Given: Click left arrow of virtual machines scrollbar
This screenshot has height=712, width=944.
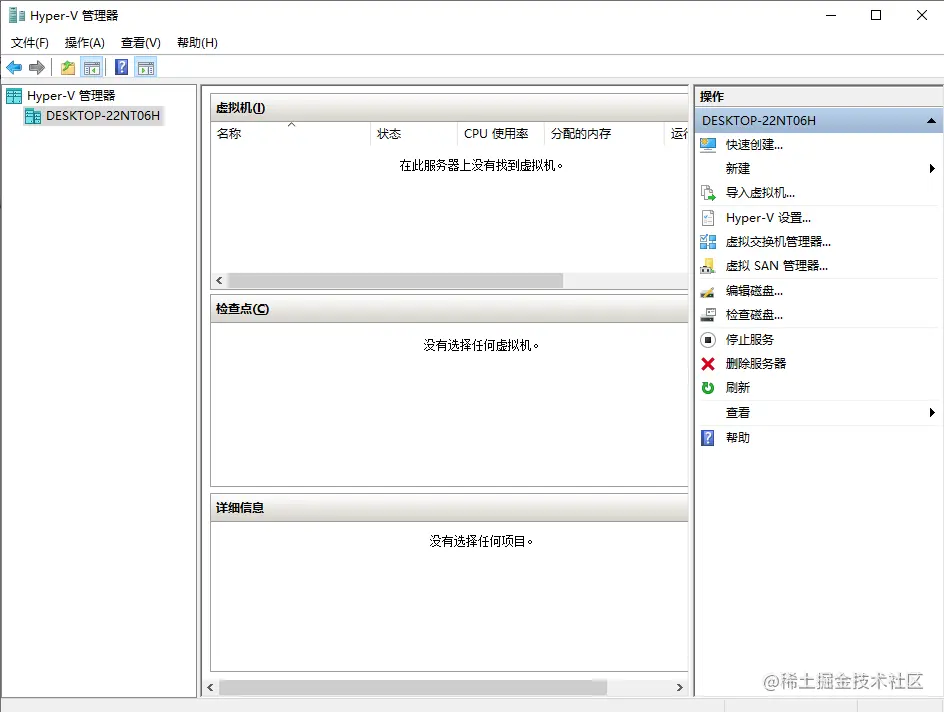Looking at the screenshot, I should (x=219, y=280).
